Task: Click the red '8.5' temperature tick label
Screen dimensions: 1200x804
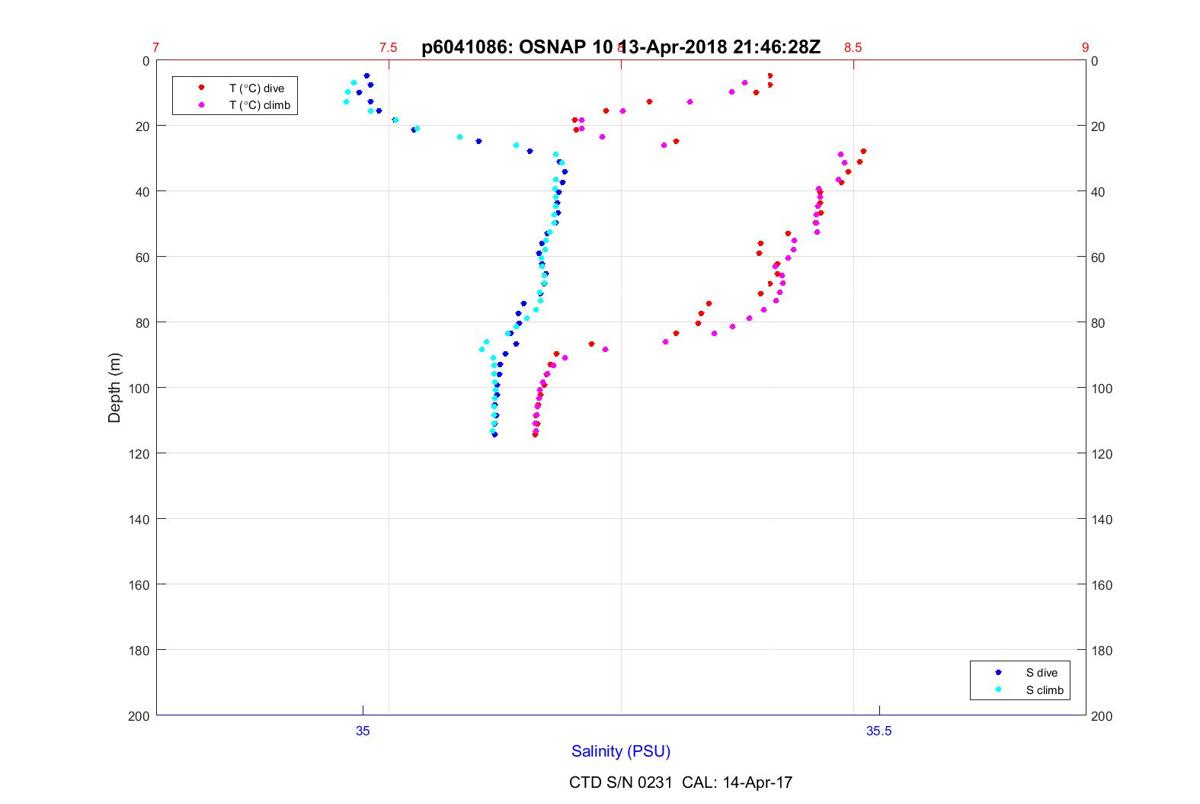Action: pos(853,47)
